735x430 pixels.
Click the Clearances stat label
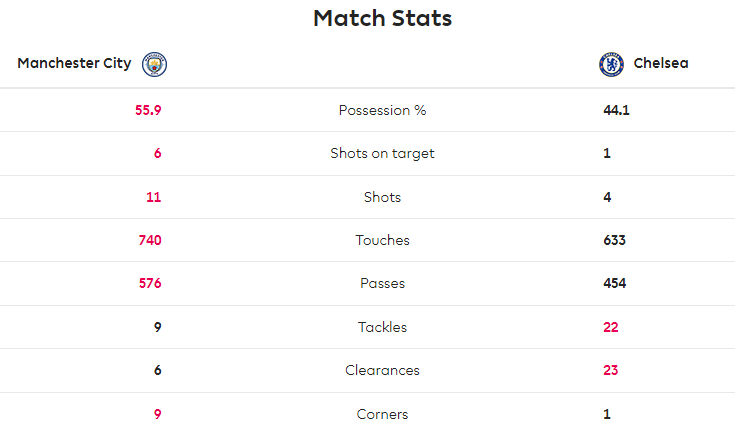382,370
